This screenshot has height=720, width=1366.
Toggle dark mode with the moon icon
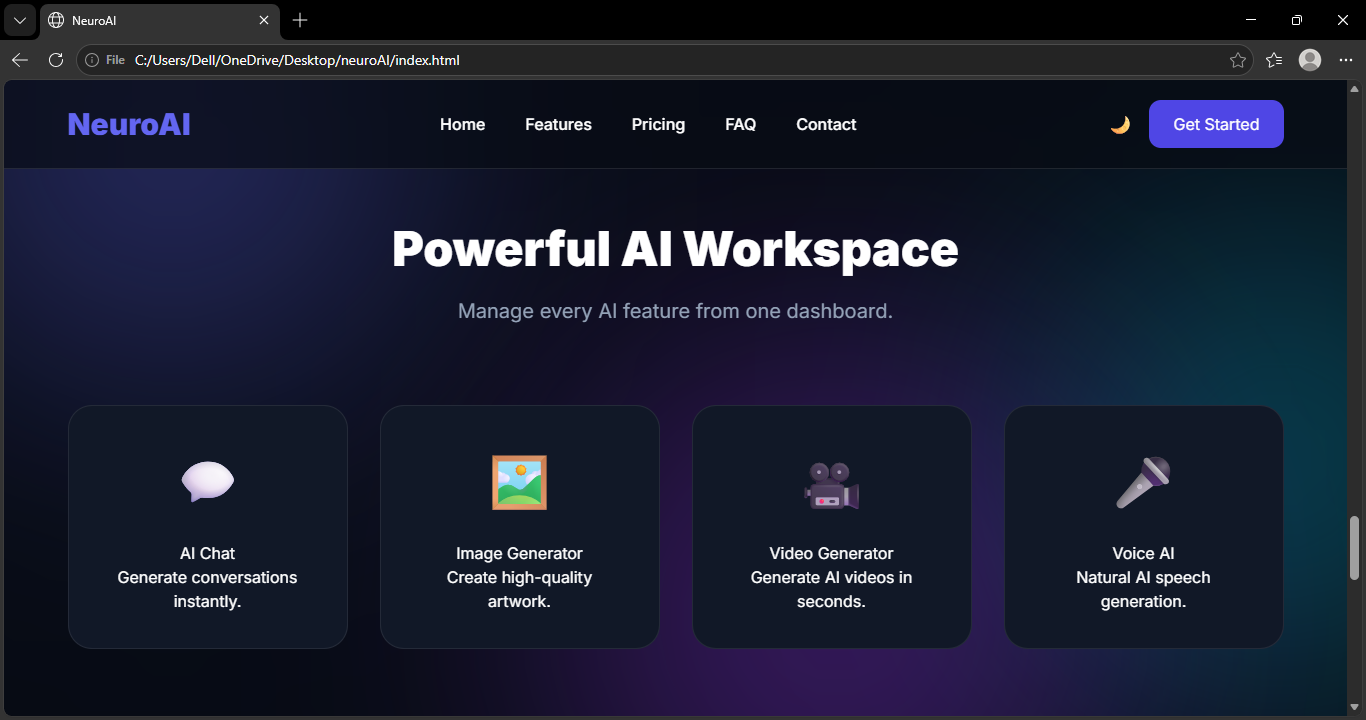click(x=1120, y=125)
